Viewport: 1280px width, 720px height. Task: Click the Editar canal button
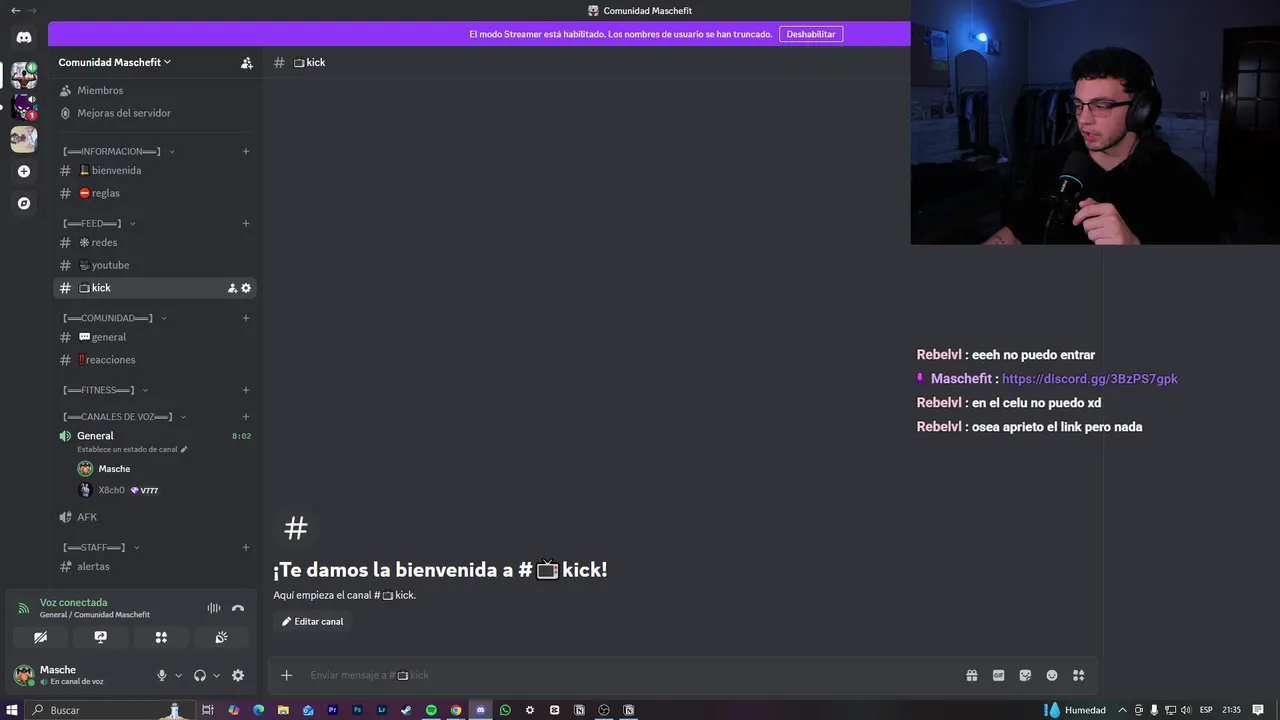coord(313,621)
